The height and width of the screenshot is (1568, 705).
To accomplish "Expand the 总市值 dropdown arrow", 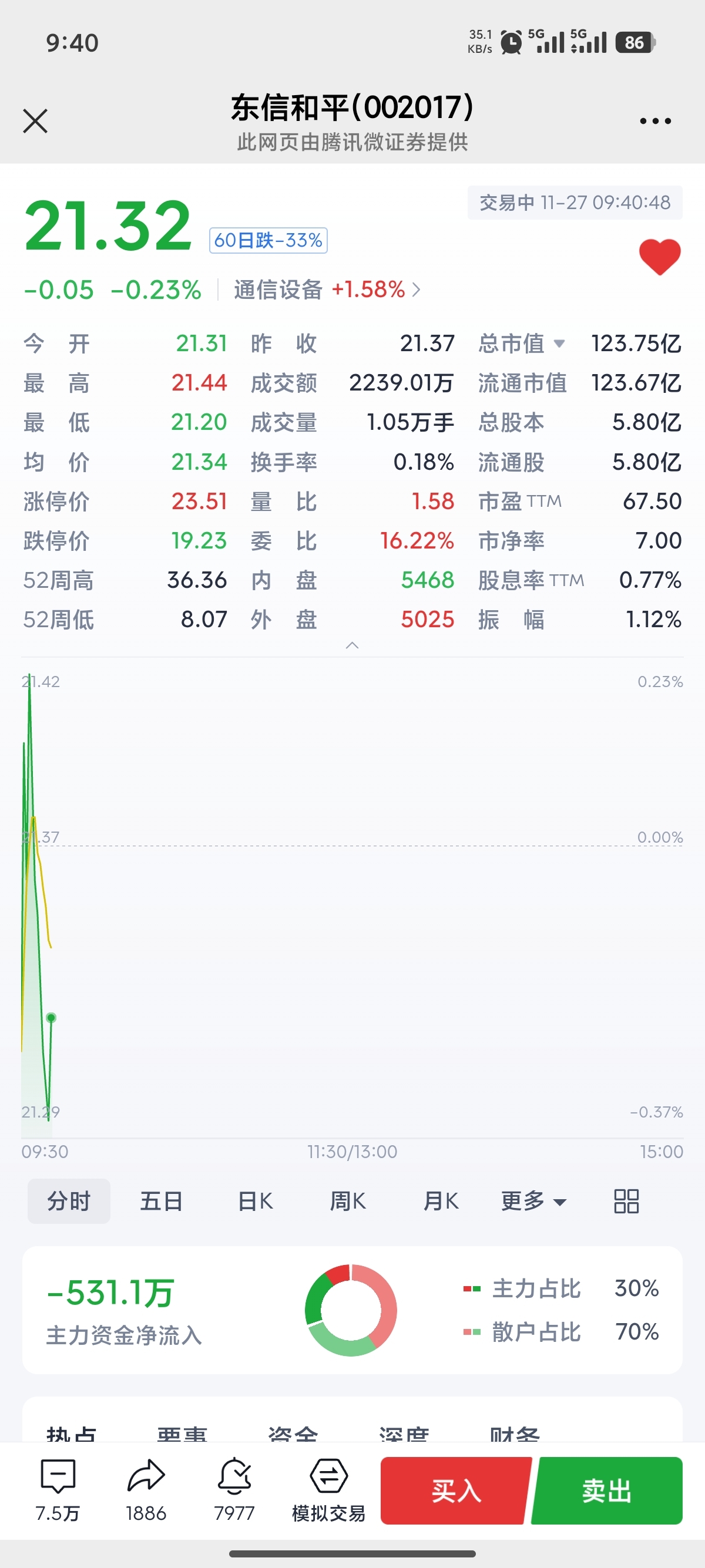I will pyautogui.click(x=559, y=344).
